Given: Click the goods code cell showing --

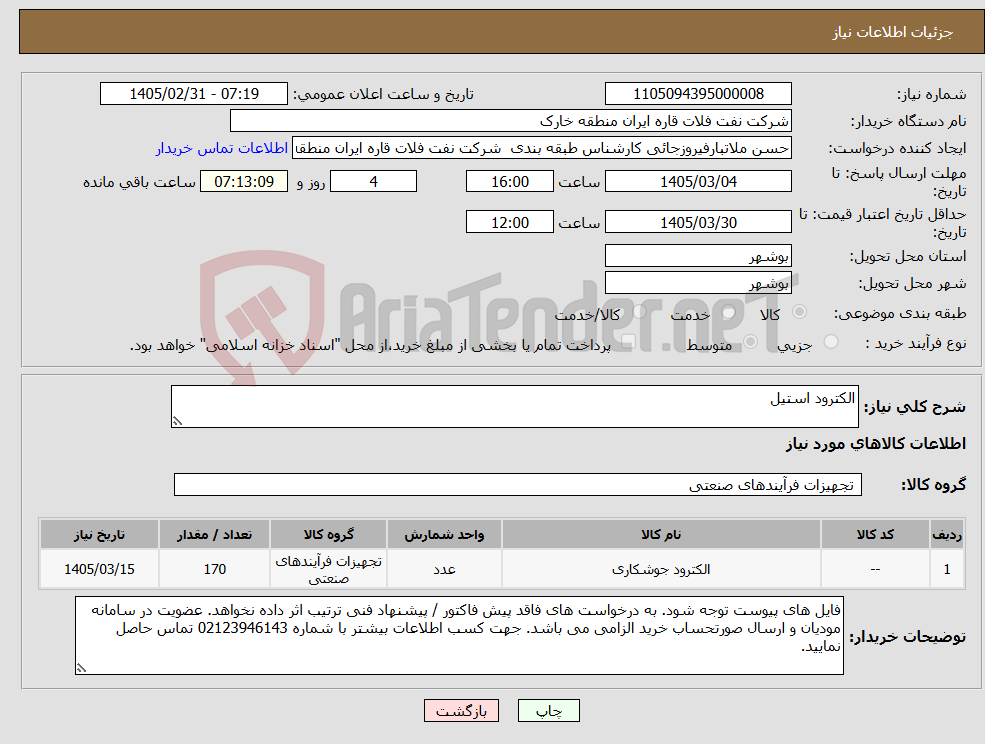Looking at the screenshot, I should tap(875, 569).
